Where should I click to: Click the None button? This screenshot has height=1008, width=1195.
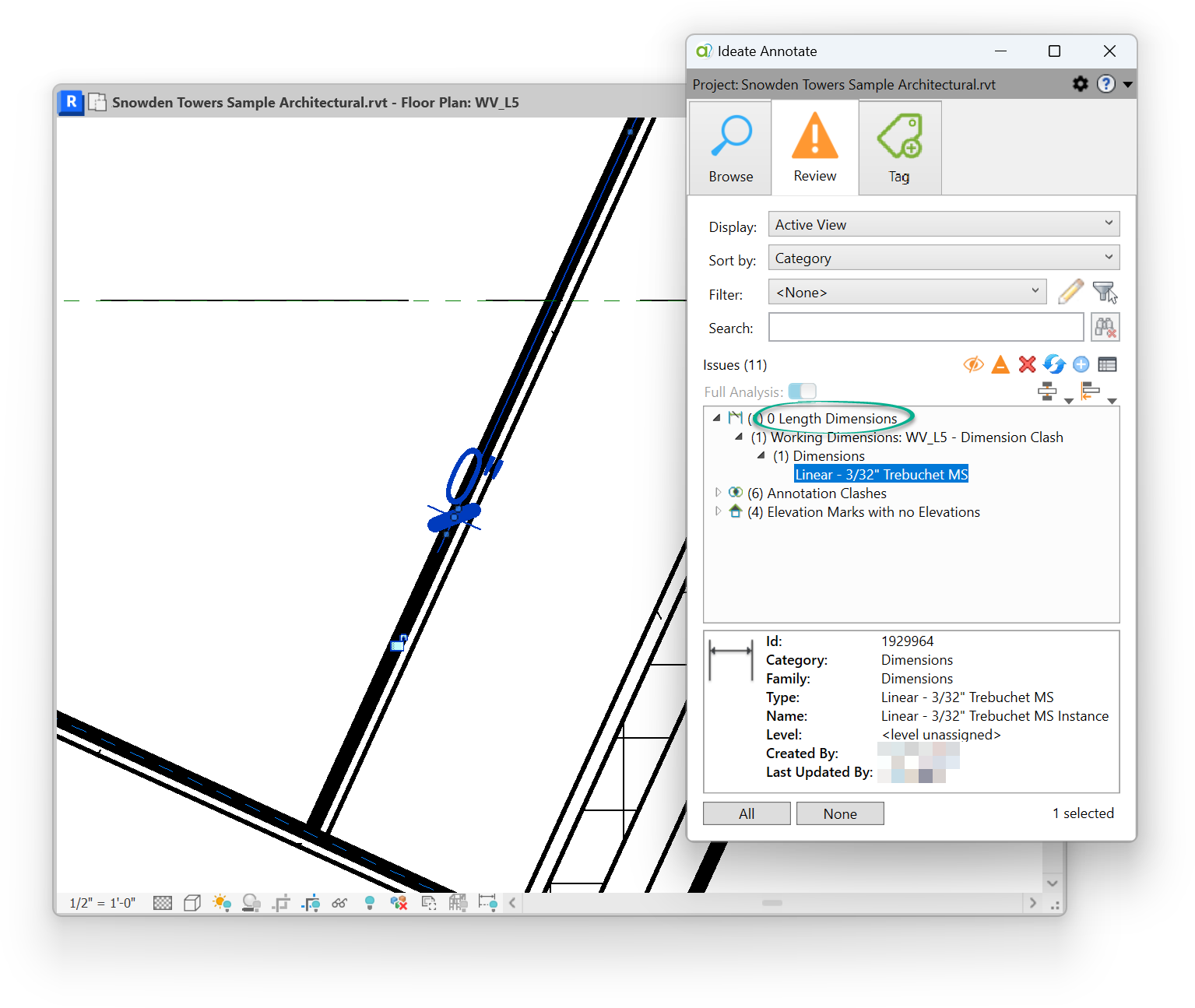point(840,813)
